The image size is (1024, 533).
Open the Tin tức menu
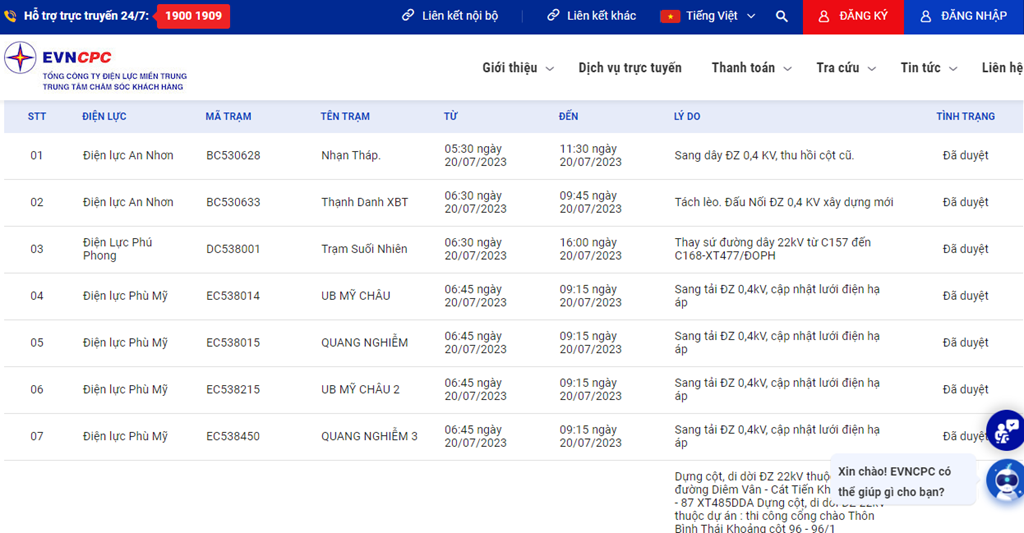(929, 68)
